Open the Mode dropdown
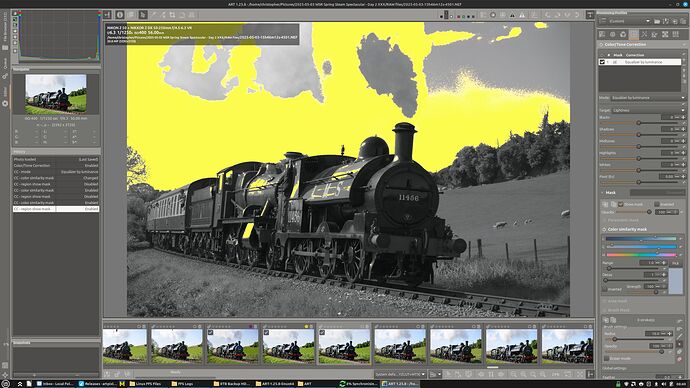The width and height of the screenshot is (690, 388). click(x=649, y=98)
